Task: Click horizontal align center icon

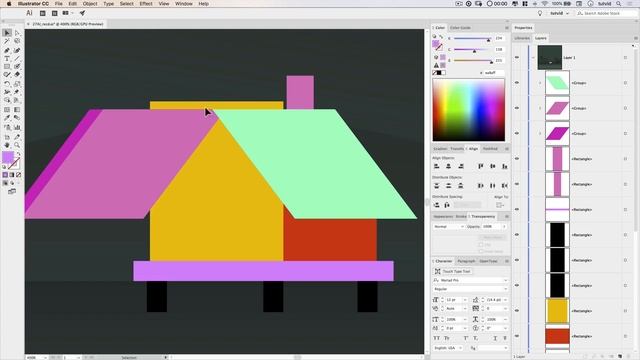Action: (x=449, y=166)
